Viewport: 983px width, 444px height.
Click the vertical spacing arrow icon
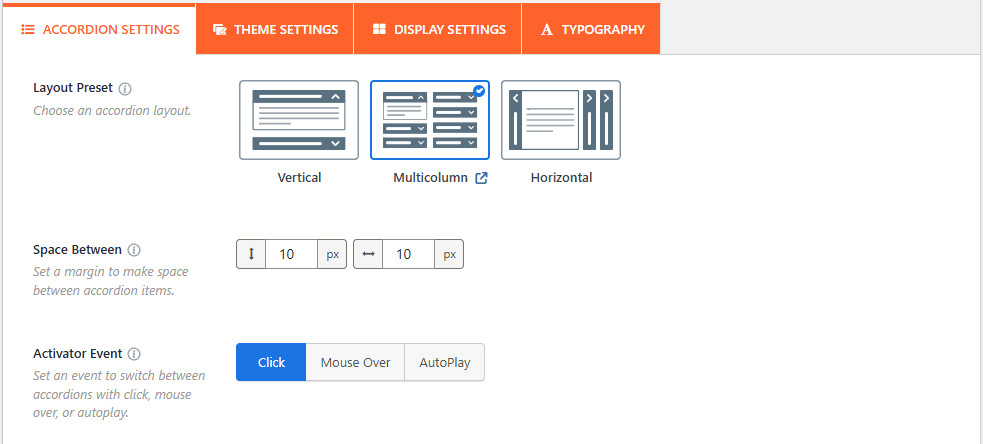coord(251,255)
